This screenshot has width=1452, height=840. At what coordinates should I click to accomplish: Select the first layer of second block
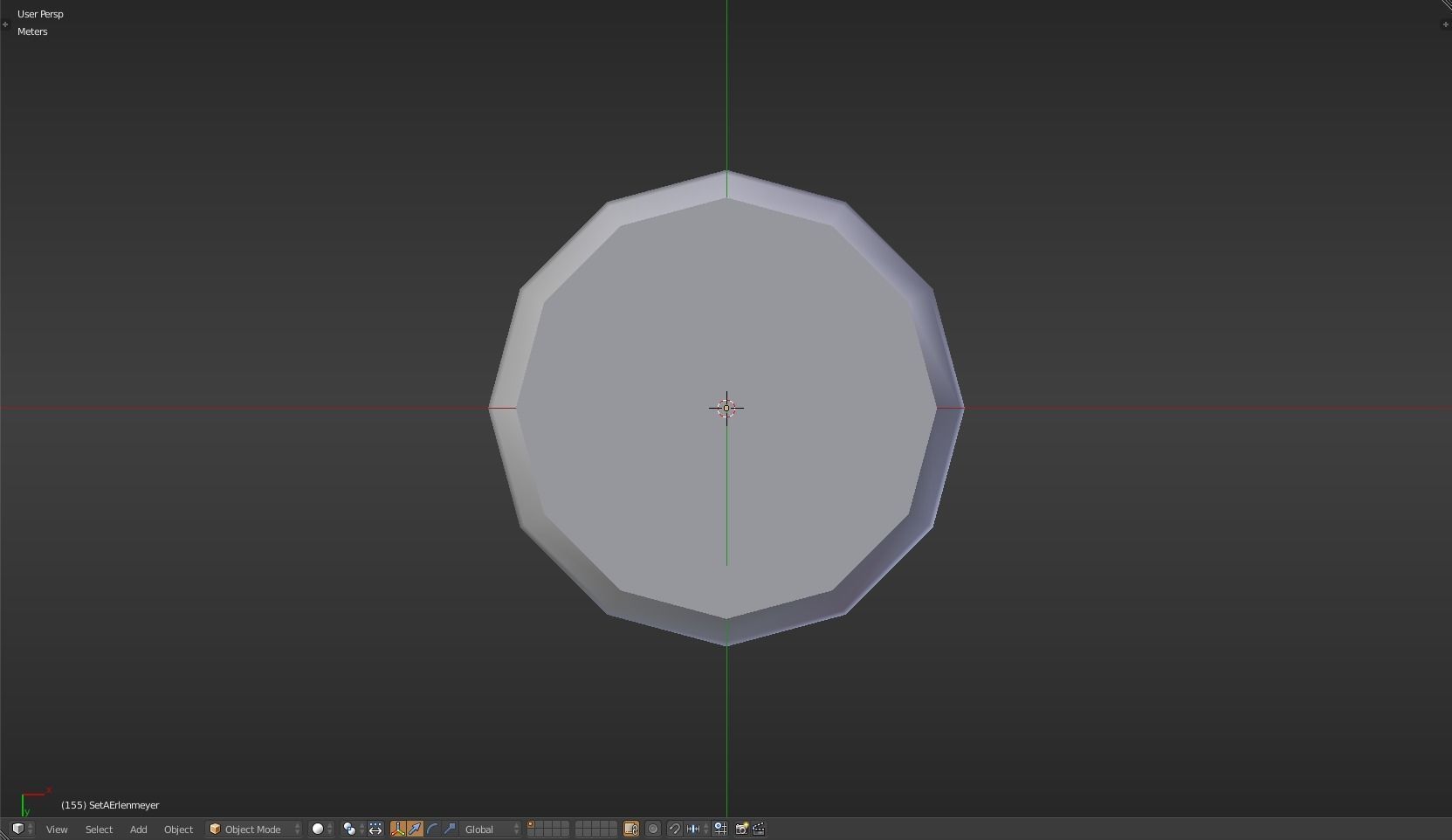[580, 824]
